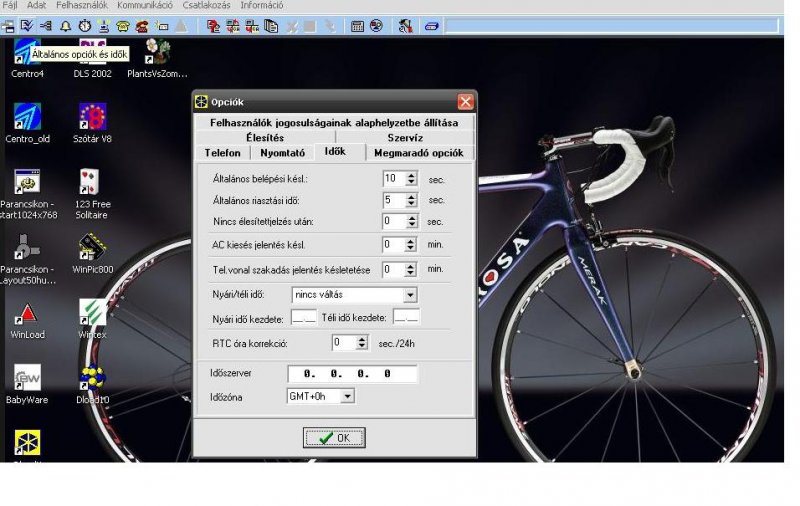Decrease the RTC óra korrekció value
Screen dimensions: 800x506
(362, 346)
